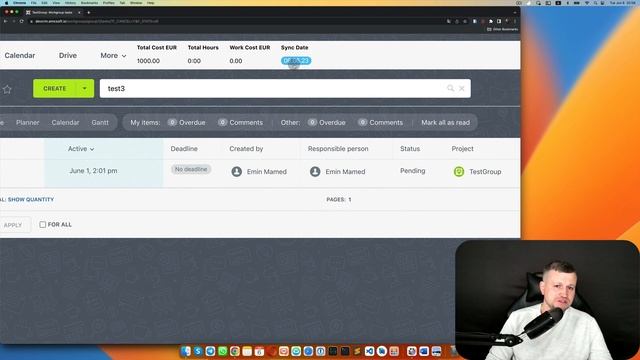Tick the FOR ALL checkbox
The image size is (640, 360).
[x=42, y=224]
